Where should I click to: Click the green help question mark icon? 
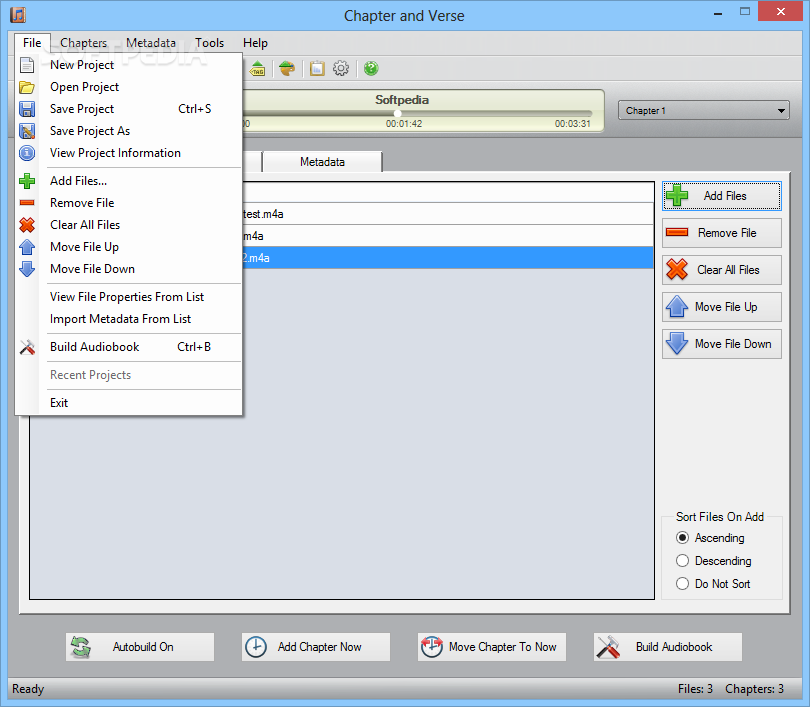(x=371, y=68)
